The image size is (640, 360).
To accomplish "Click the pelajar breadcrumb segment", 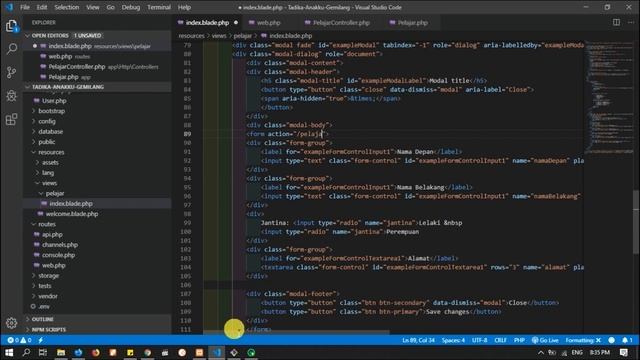I will point(242,36).
